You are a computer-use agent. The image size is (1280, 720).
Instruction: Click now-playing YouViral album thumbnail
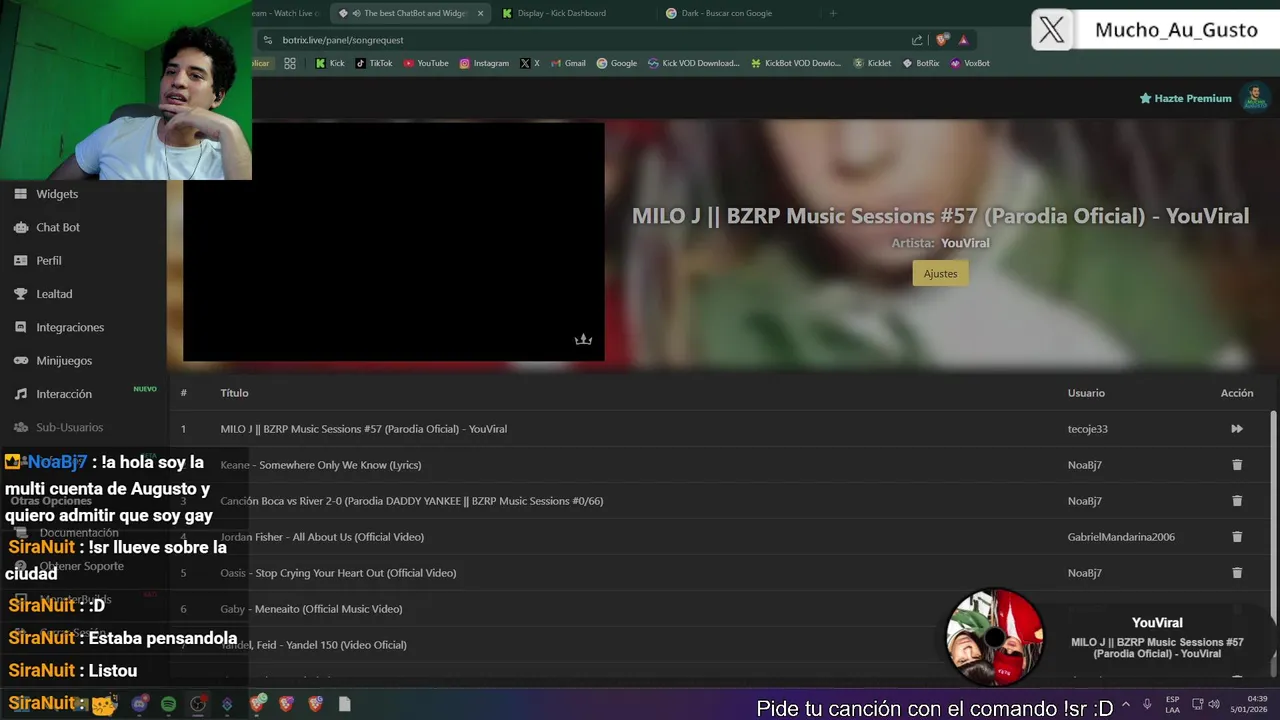[x=995, y=637]
